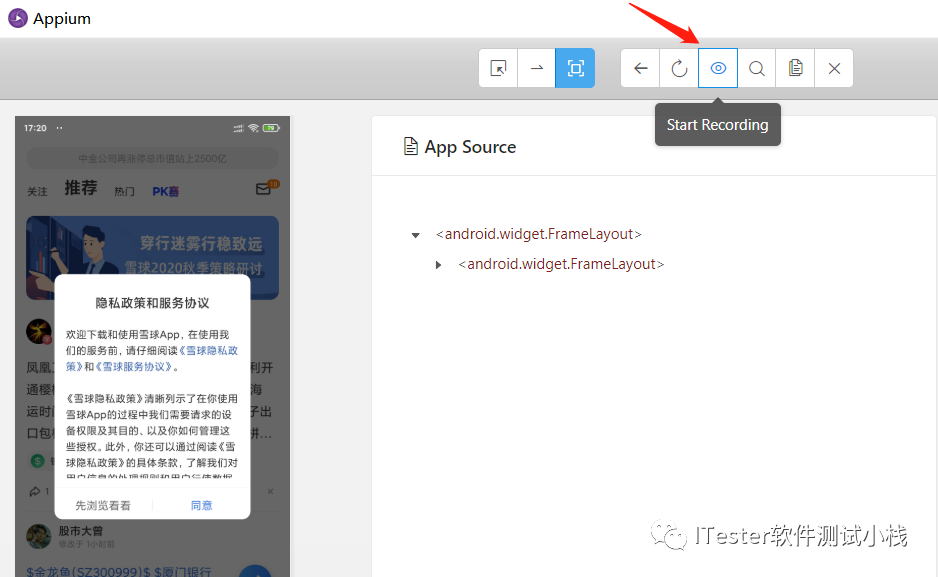
Task: Tap 先浏览看看 button in privacy dialog
Action: pyautogui.click(x=103, y=505)
